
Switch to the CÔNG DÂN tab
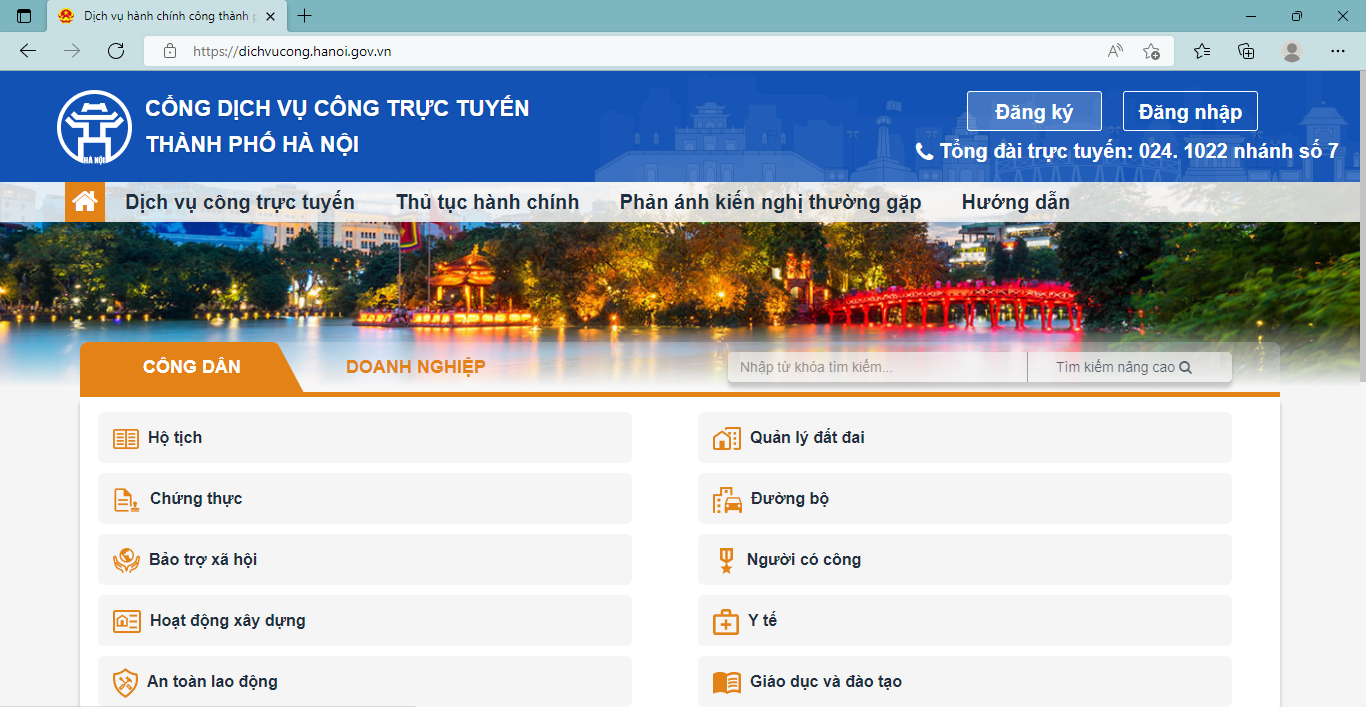[191, 367]
